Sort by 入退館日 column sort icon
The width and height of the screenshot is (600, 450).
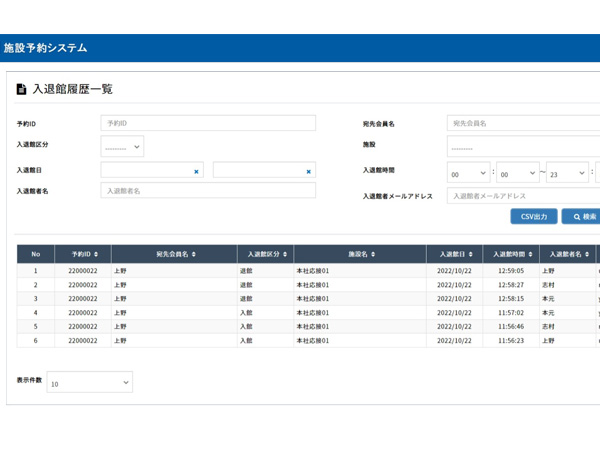pyautogui.click(x=473, y=255)
